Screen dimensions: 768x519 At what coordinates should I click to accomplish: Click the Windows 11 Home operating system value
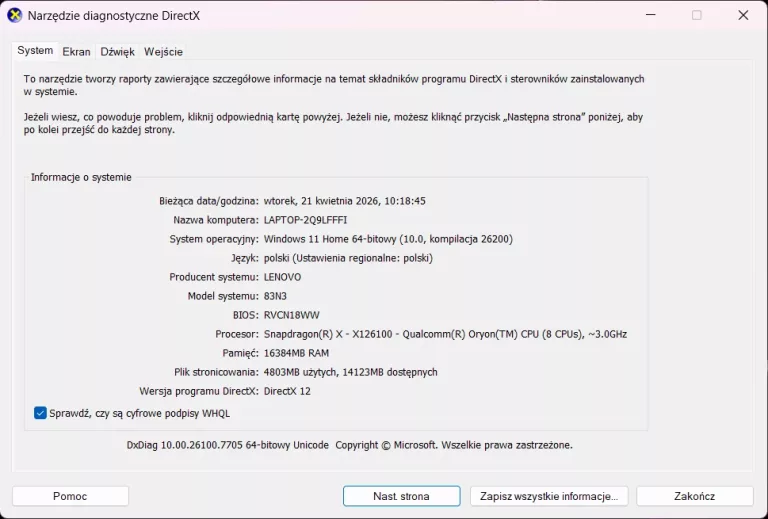coord(388,239)
